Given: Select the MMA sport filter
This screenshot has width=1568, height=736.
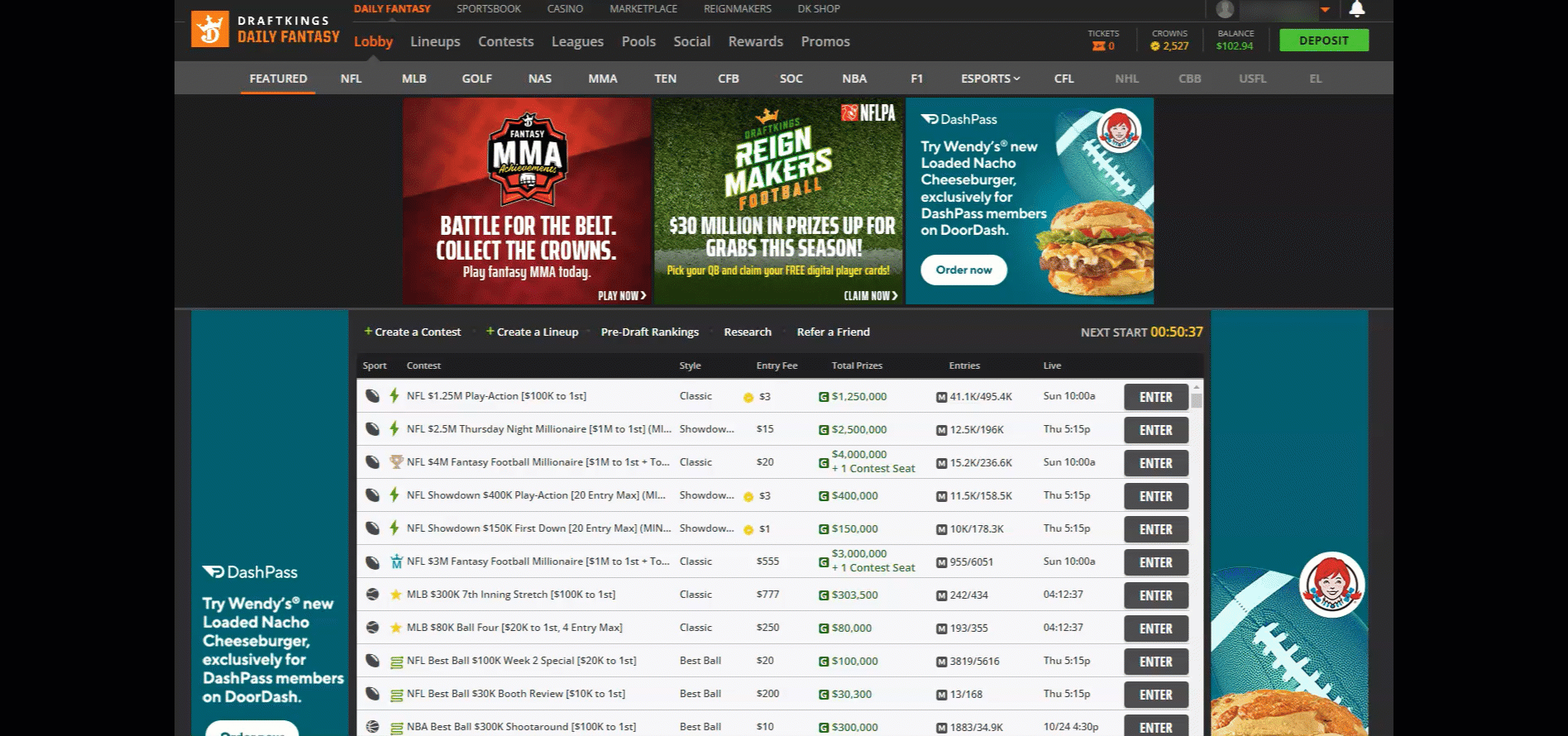Looking at the screenshot, I should click(x=603, y=79).
